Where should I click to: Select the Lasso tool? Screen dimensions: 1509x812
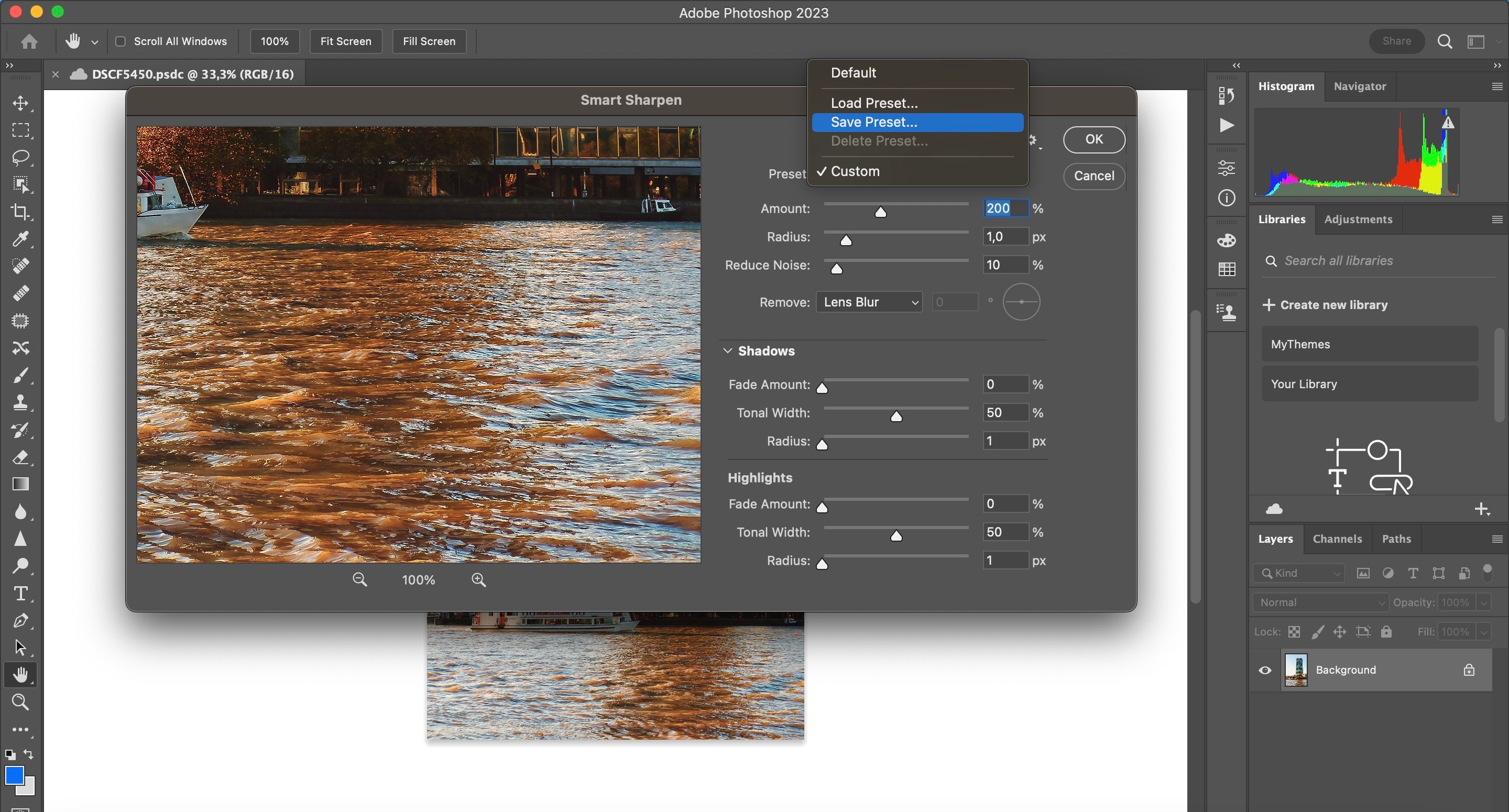20,157
